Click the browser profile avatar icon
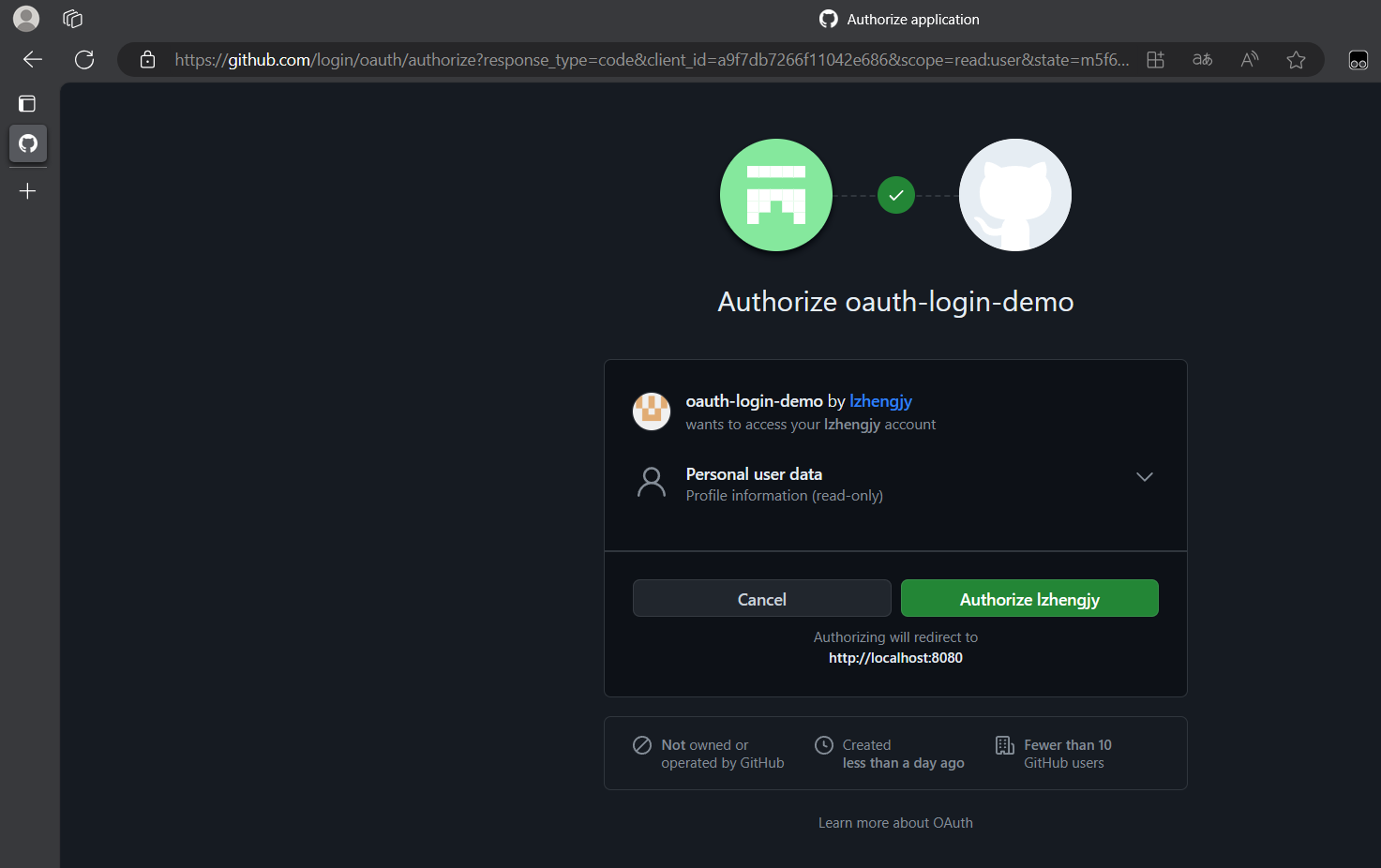This screenshot has width=1381, height=868. coord(26,19)
